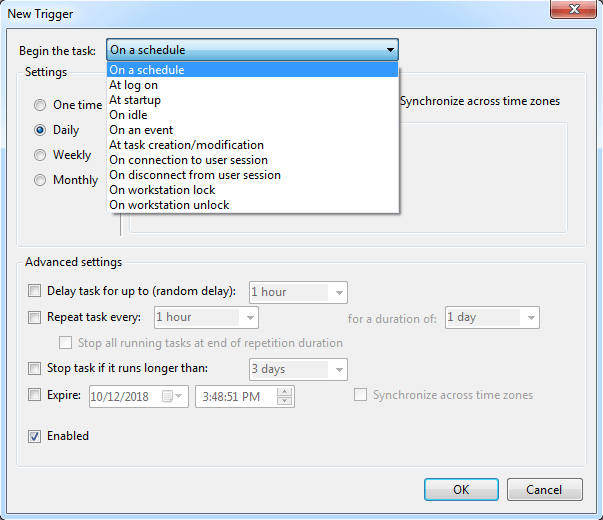Increase expire time with up spinner
The height and width of the screenshot is (520, 603).
pyautogui.click(x=285, y=392)
